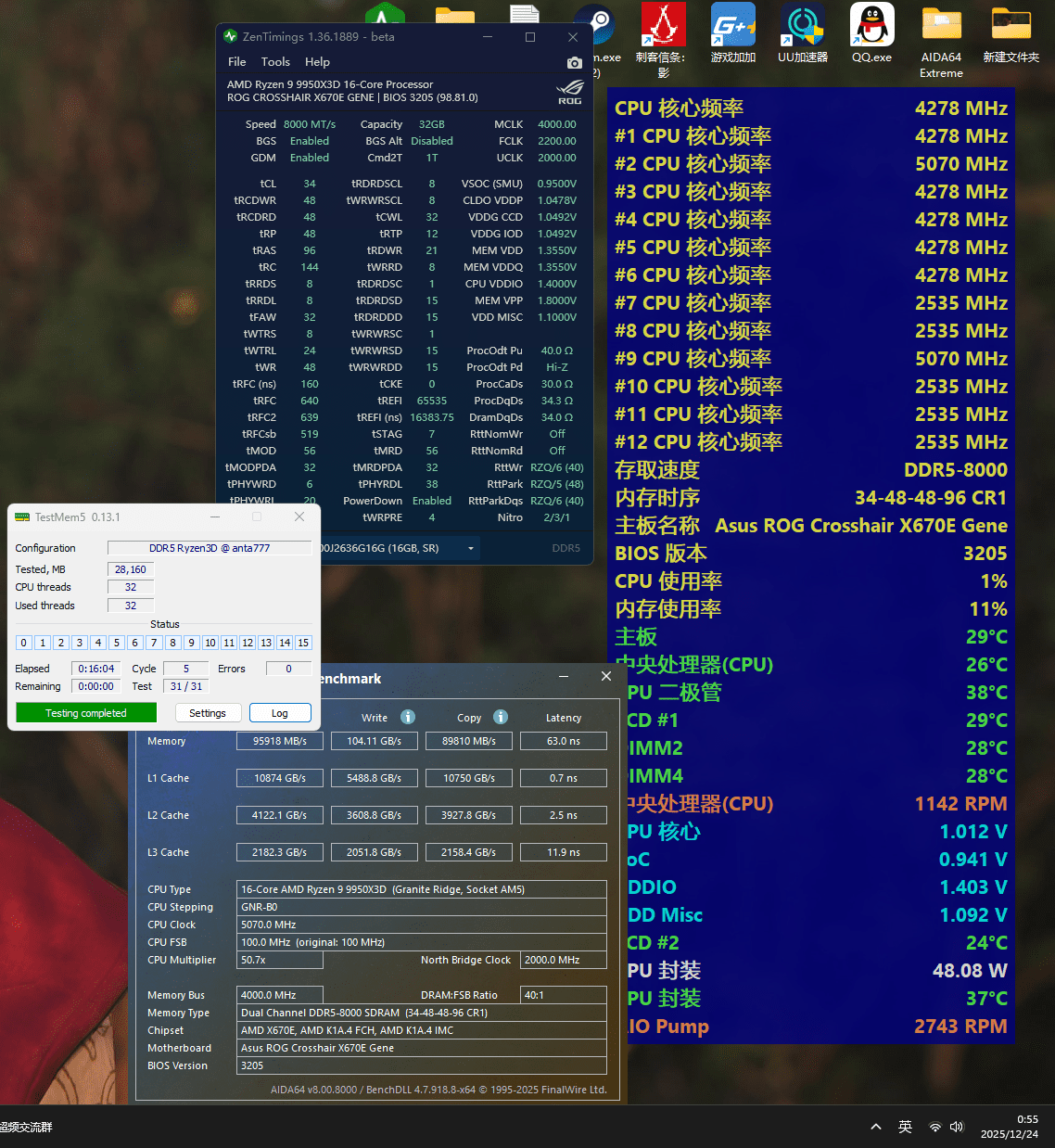This screenshot has width=1055, height=1148.
Task: Click the Tested, MB value 28,160
Action: 130,569
